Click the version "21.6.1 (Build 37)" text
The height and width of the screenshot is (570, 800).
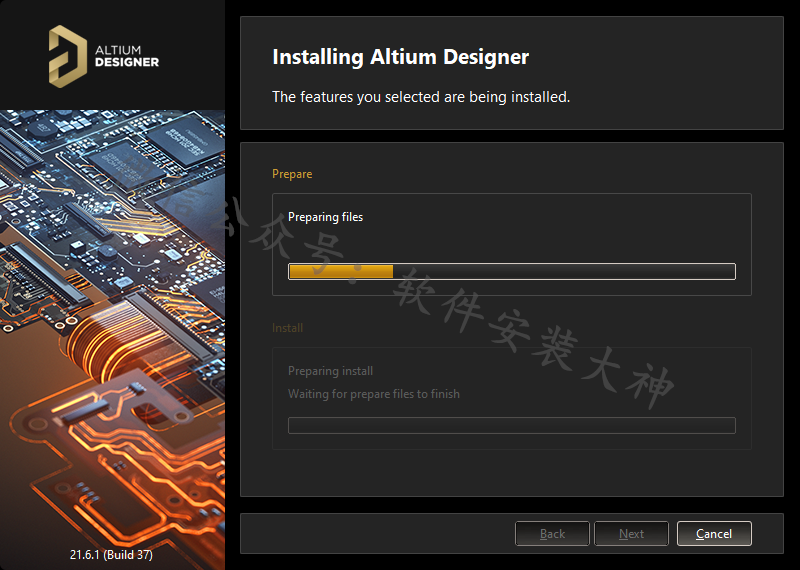click(x=111, y=554)
